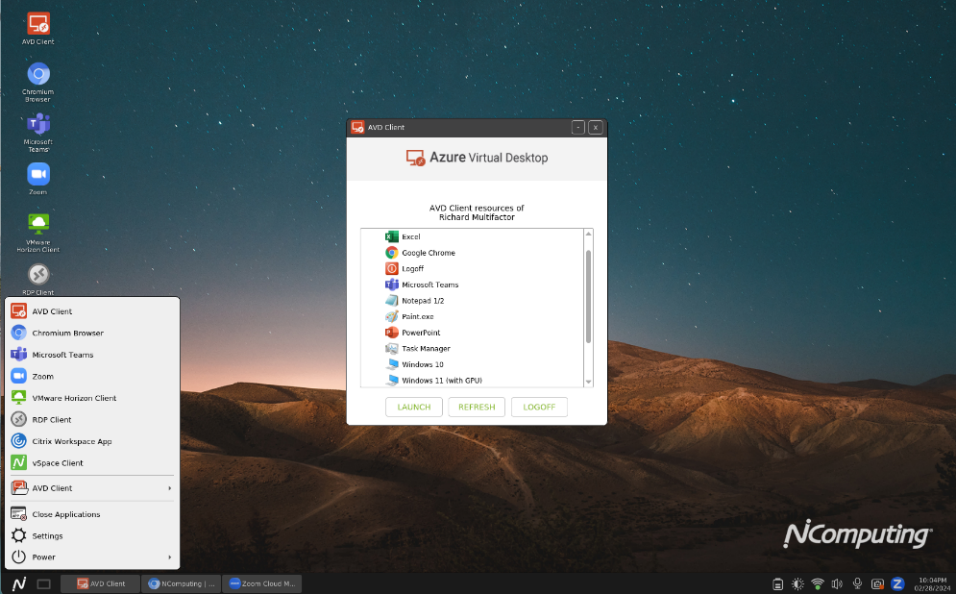956x594 pixels.
Task: Open the screenshot camera tray icon
Action: pos(877,584)
